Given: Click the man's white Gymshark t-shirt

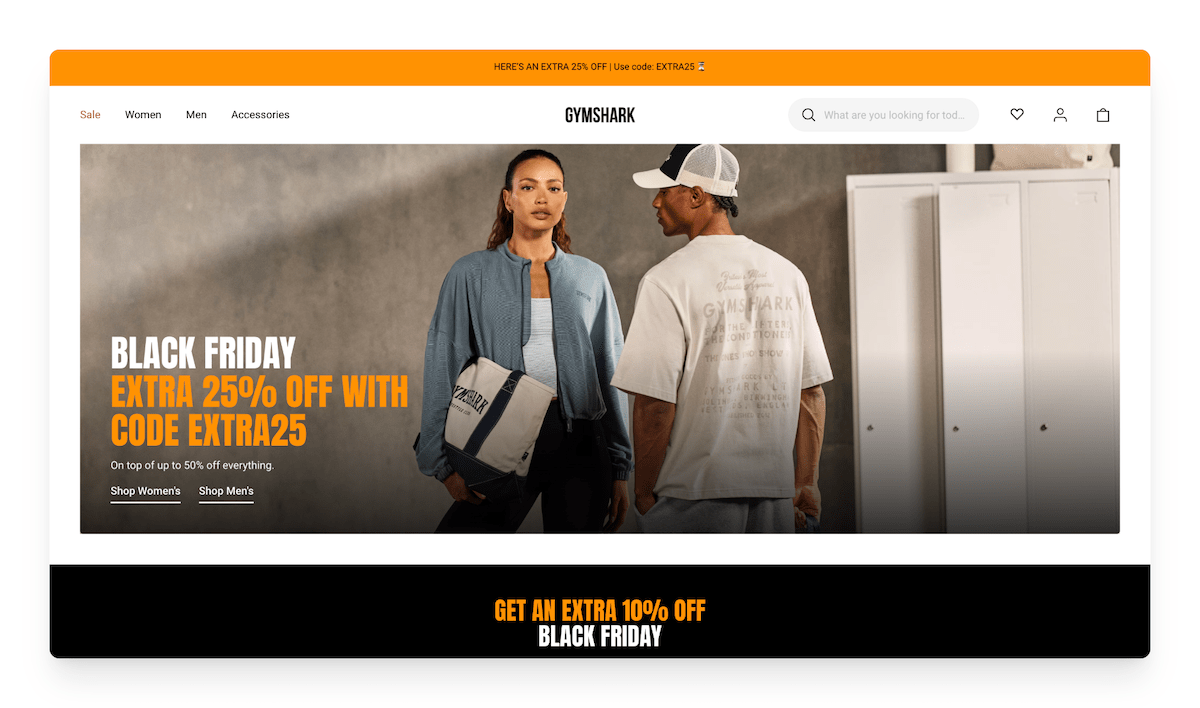Looking at the screenshot, I should [x=720, y=365].
